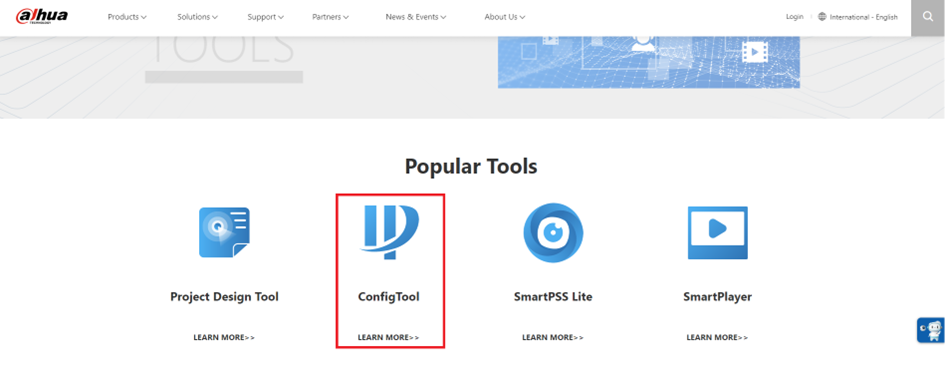The image size is (945, 384).
Task: Click LEARN MORE under ConfigTool
Action: click(389, 338)
